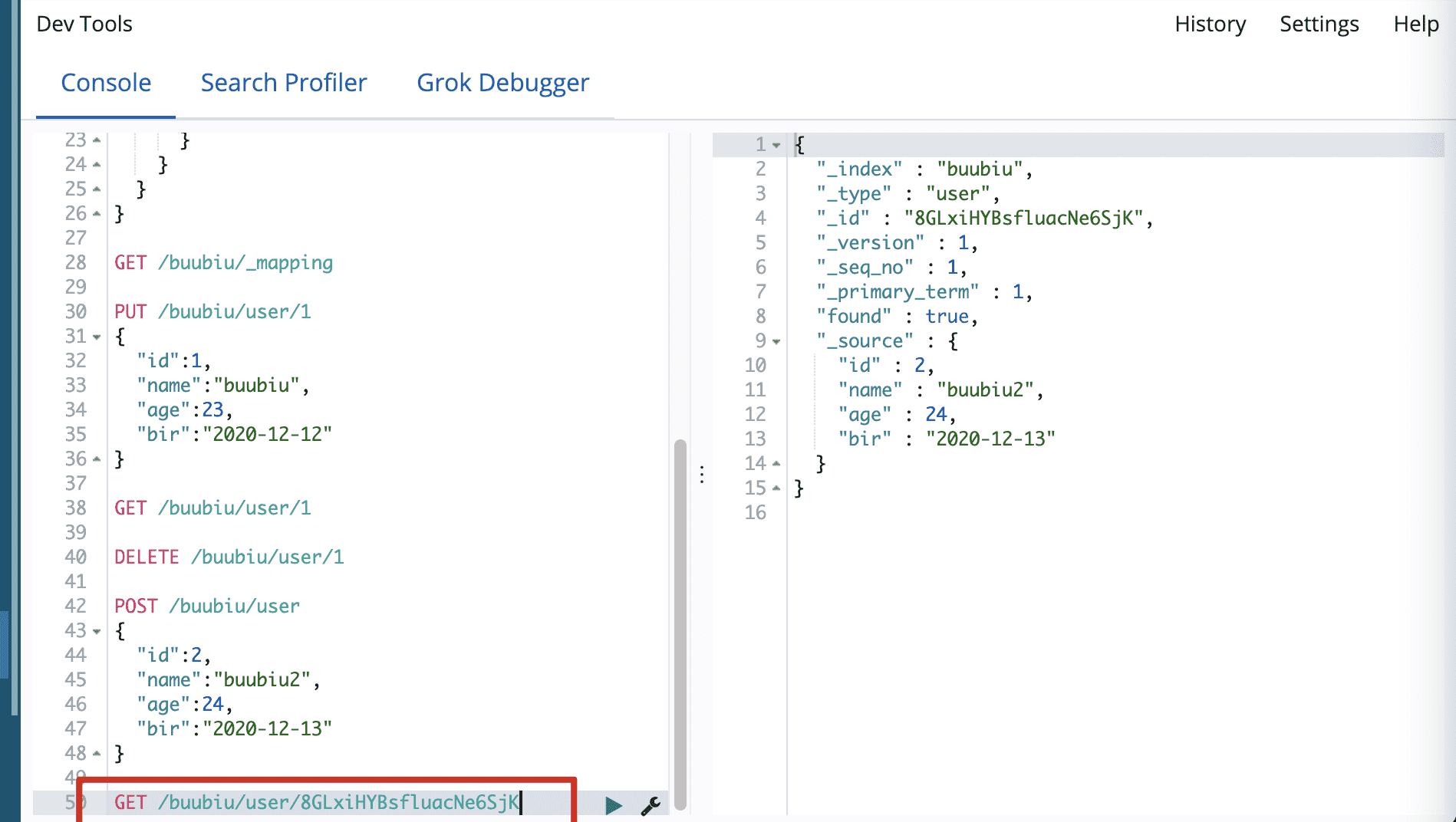Run the request with the green play icon

(x=613, y=805)
